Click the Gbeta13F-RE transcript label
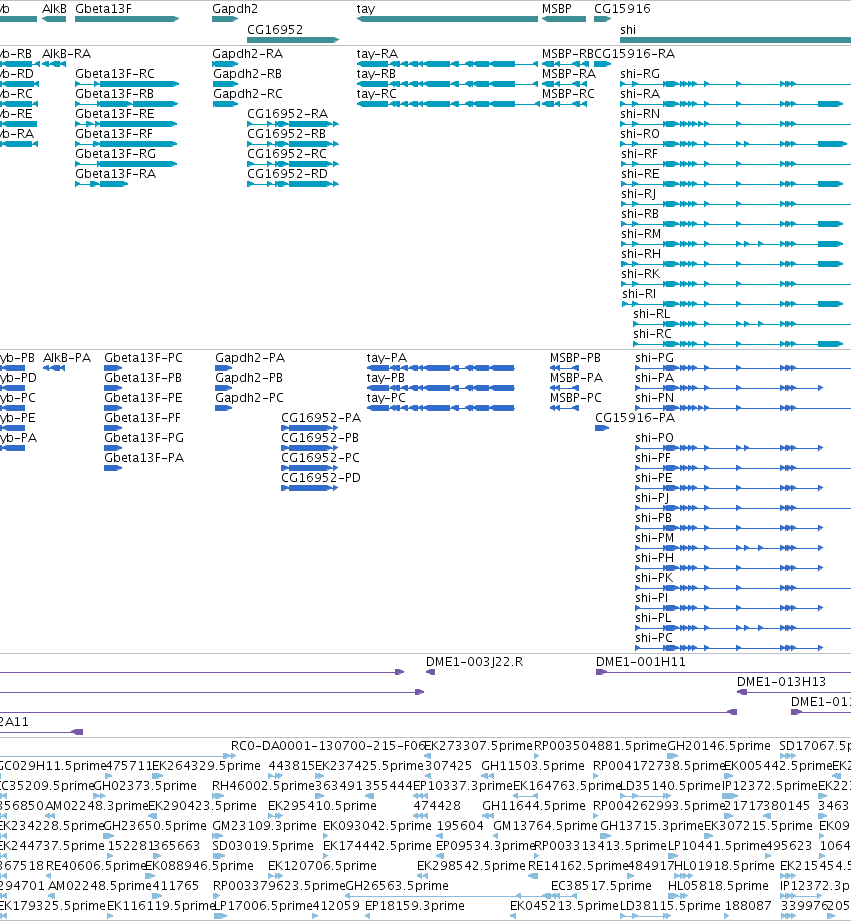The height and width of the screenshot is (921, 851). point(115,114)
